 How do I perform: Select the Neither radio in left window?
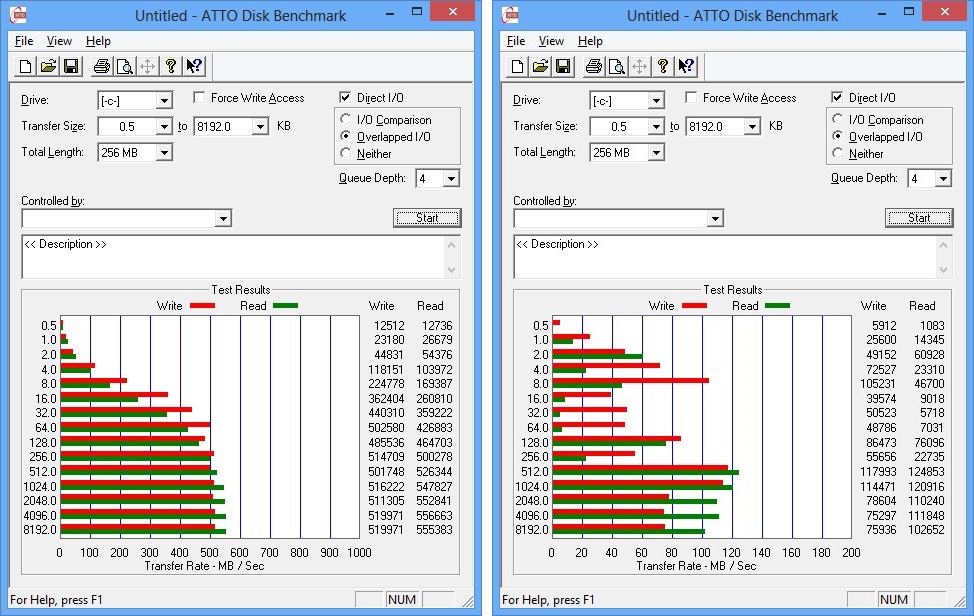pyautogui.click(x=346, y=153)
